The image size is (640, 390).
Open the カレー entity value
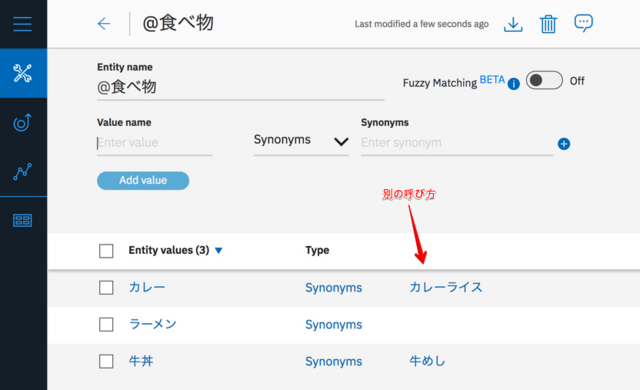tap(147, 287)
